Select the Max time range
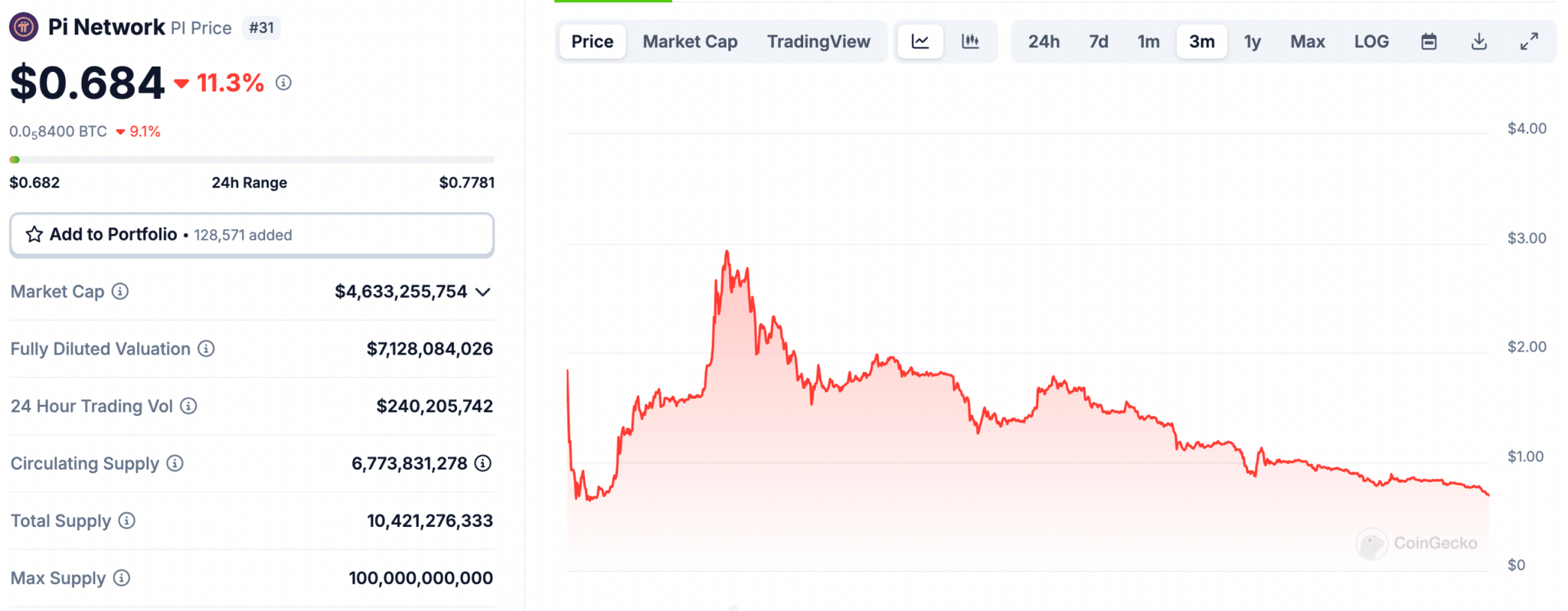The image size is (1568, 611). tap(1307, 41)
